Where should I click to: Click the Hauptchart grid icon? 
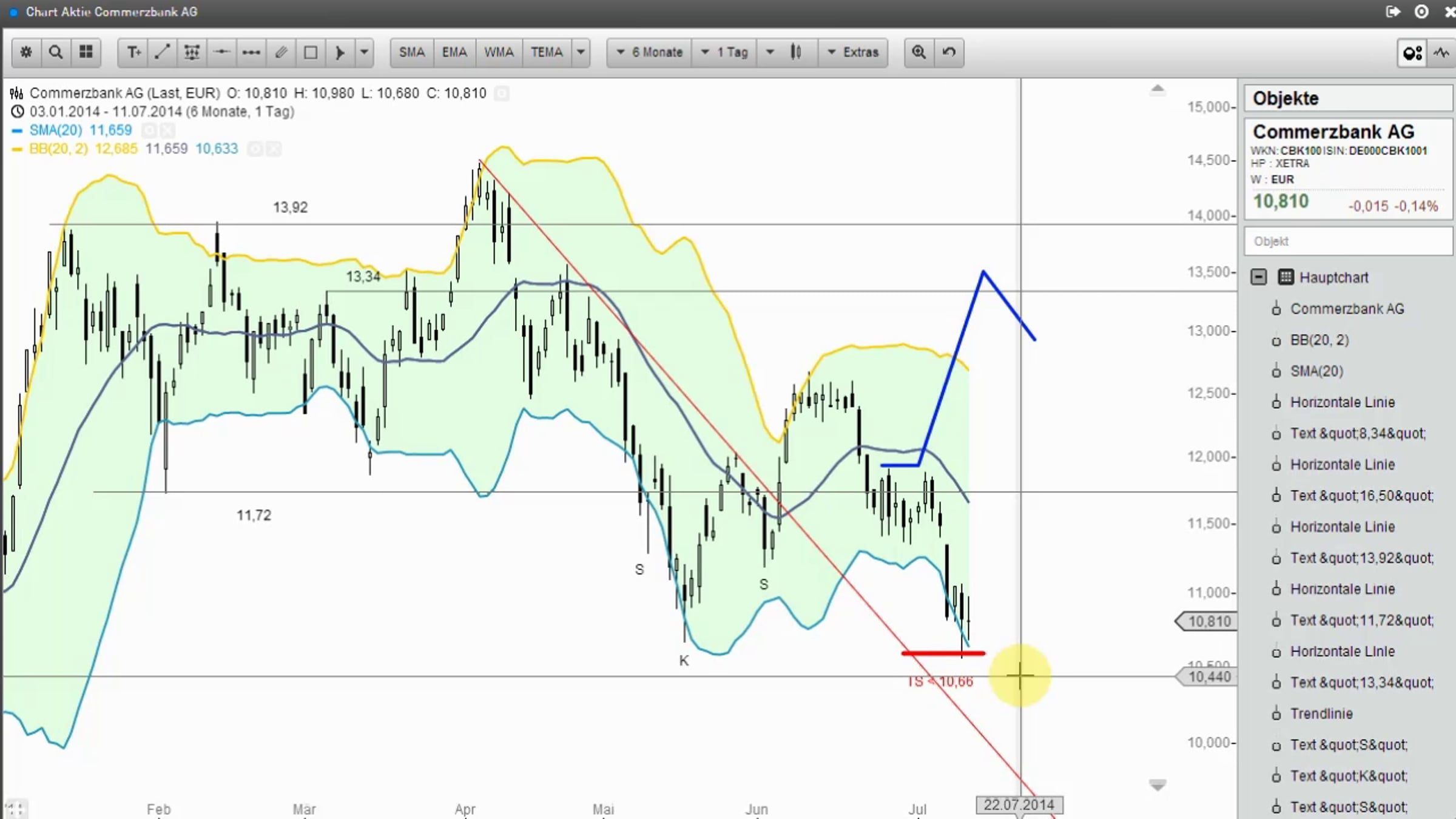coord(1286,277)
